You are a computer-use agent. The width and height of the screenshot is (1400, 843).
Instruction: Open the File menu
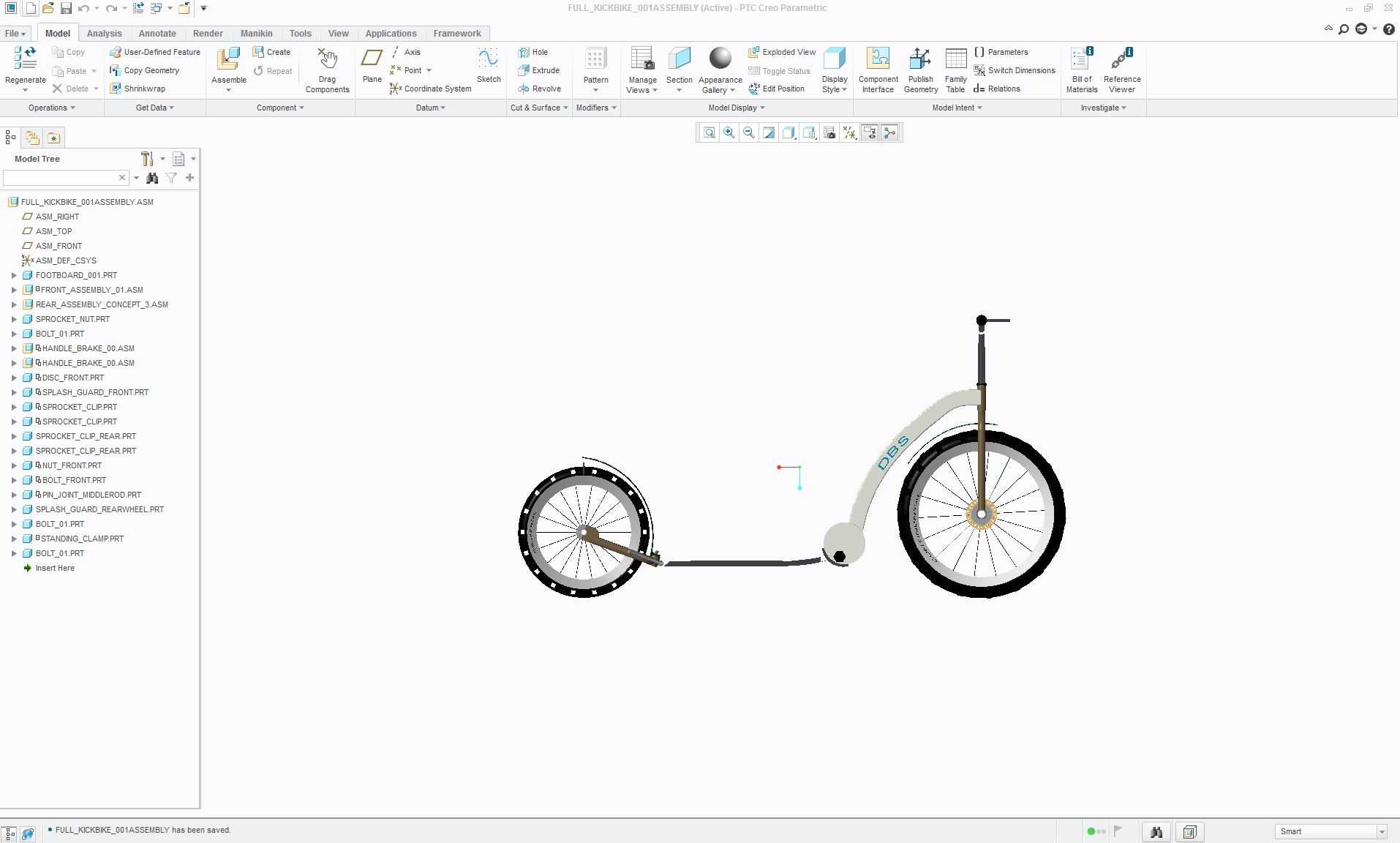point(15,34)
